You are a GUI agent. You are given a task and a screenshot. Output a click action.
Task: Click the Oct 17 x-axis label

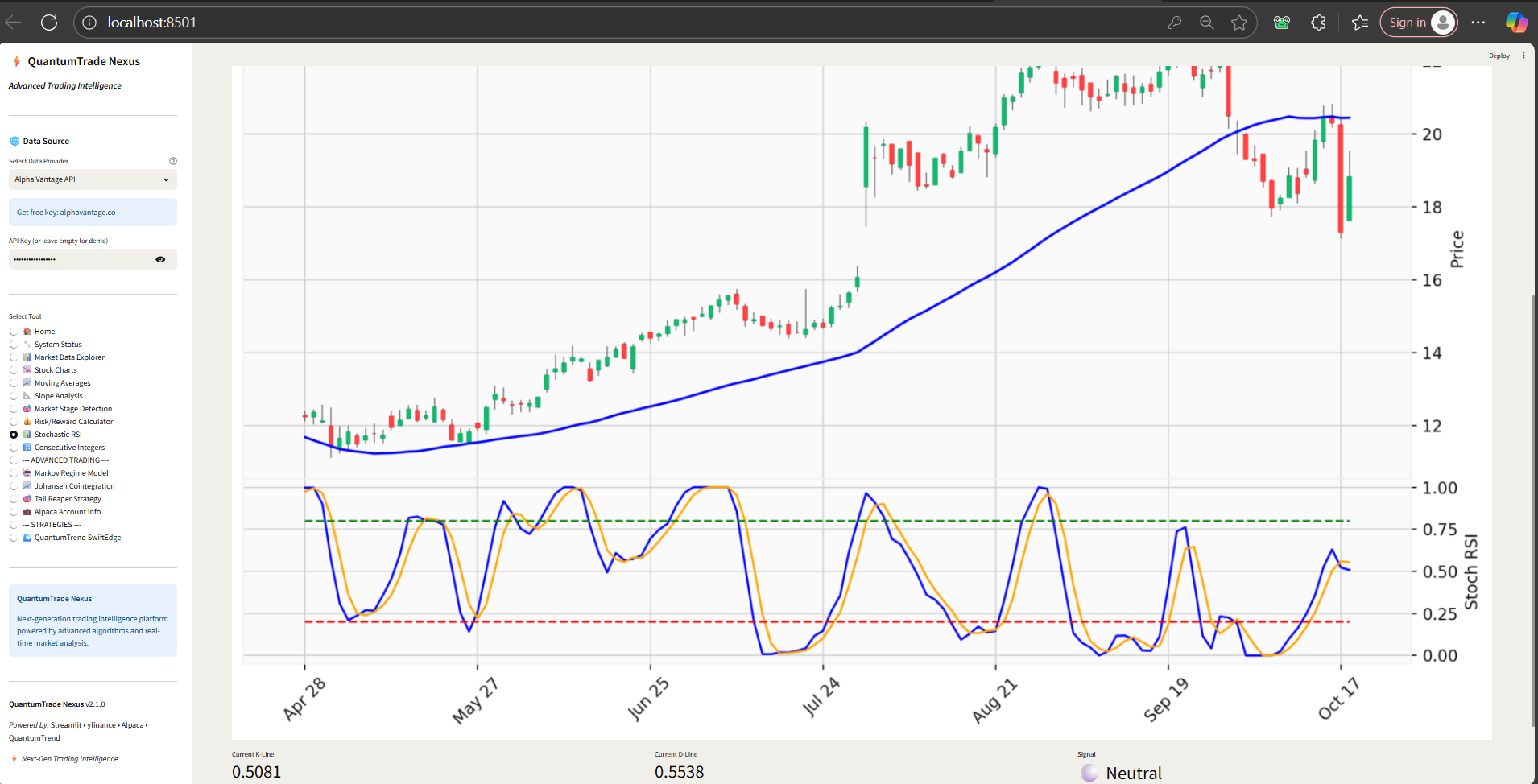click(1338, 698)
